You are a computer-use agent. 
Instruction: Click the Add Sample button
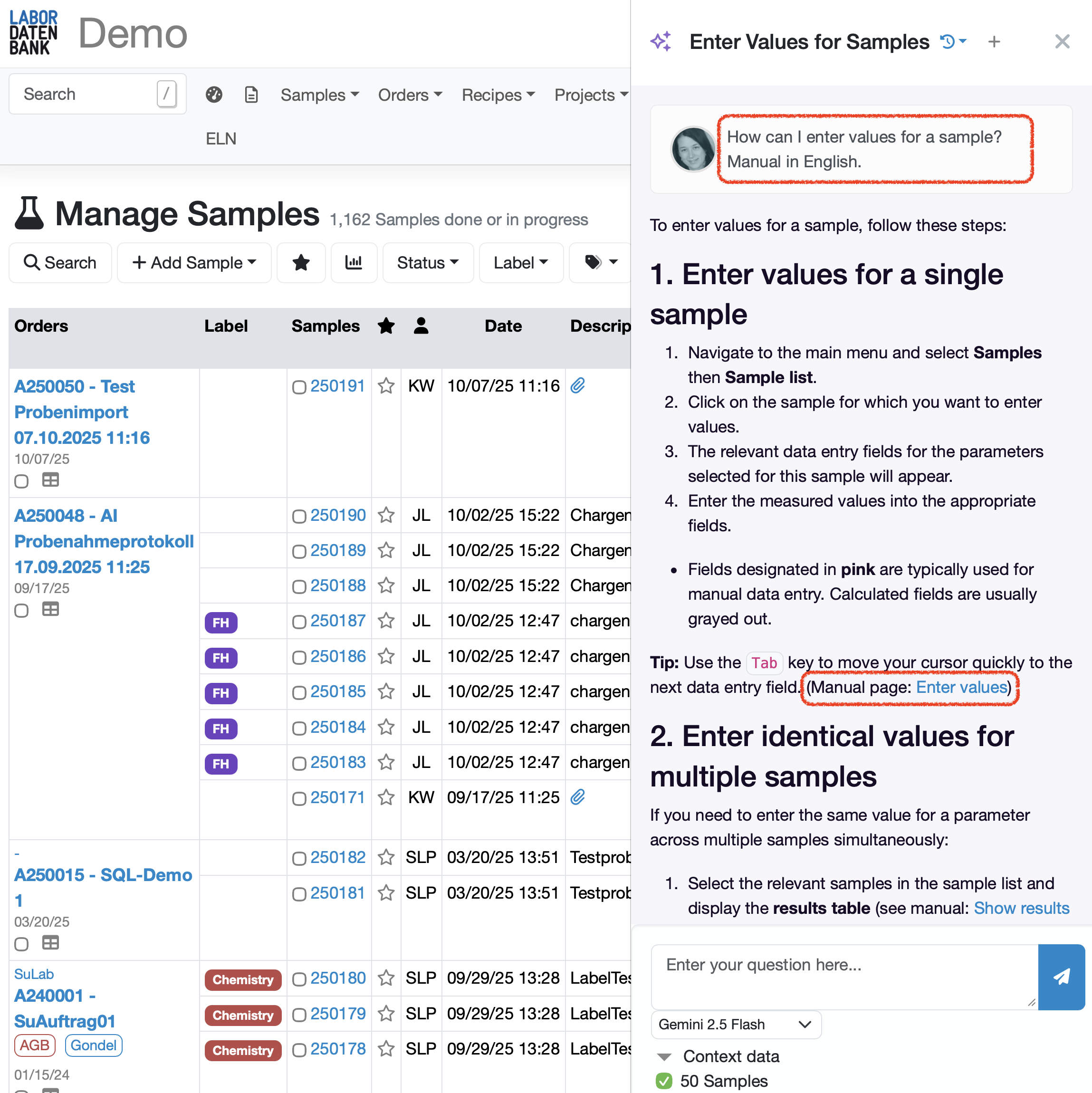[194, 262]
